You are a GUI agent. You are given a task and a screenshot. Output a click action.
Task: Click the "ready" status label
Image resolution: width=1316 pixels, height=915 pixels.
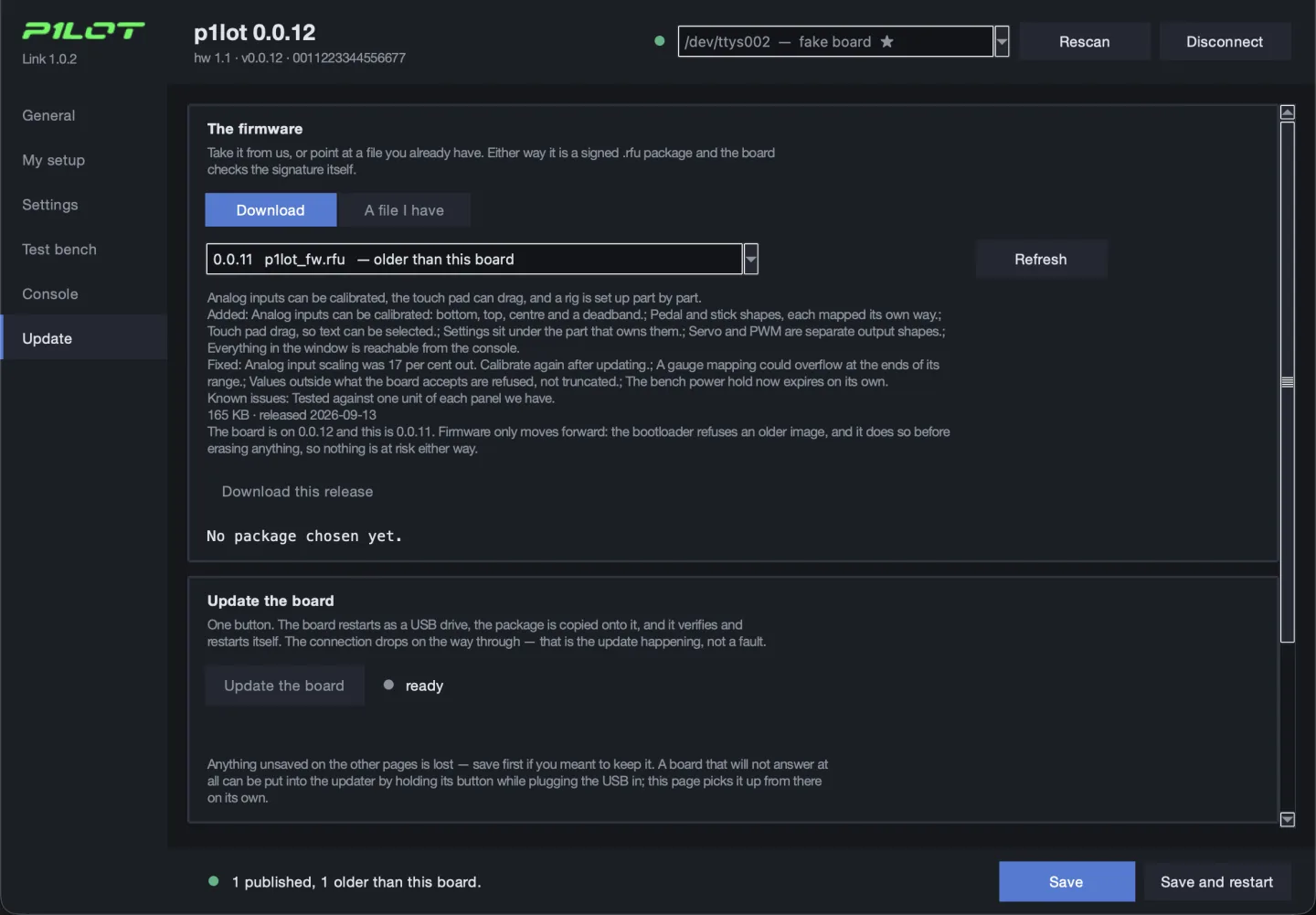(x=424, y=686)
